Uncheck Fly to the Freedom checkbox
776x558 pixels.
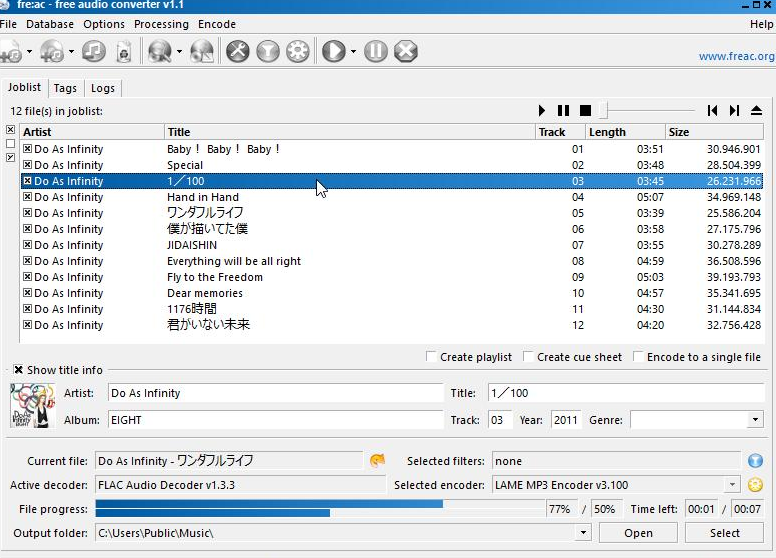pos(28,277)
